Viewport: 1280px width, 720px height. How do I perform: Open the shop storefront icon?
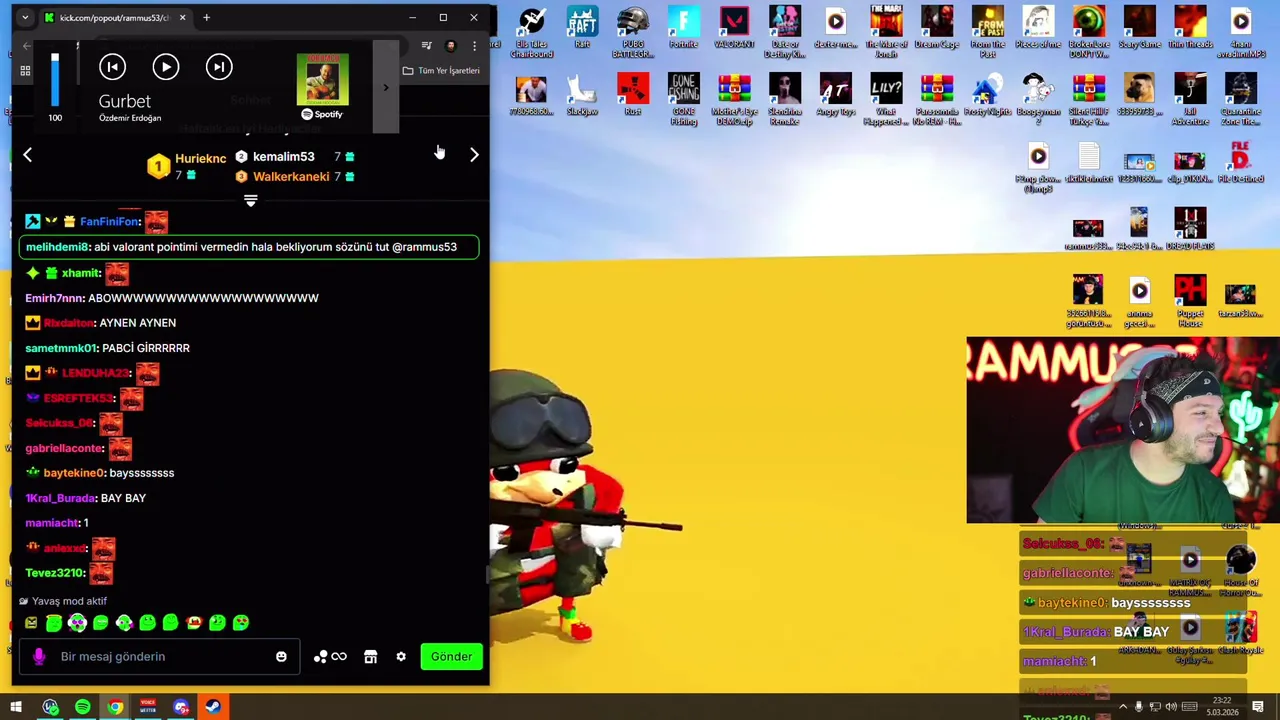(371, 657)
